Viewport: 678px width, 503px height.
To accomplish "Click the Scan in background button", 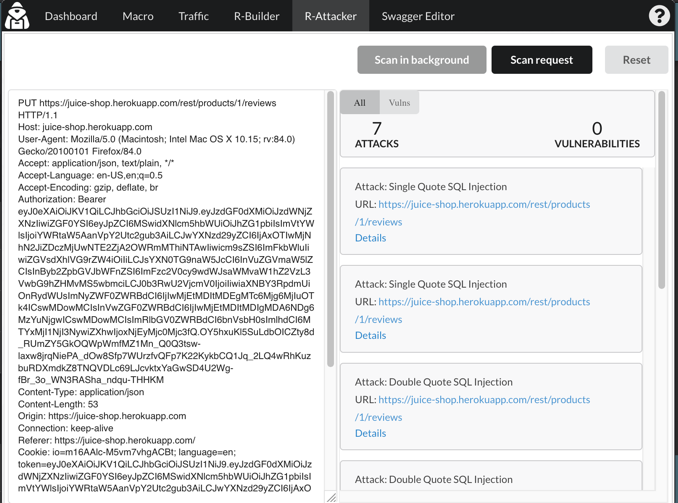I will point(421,60).
